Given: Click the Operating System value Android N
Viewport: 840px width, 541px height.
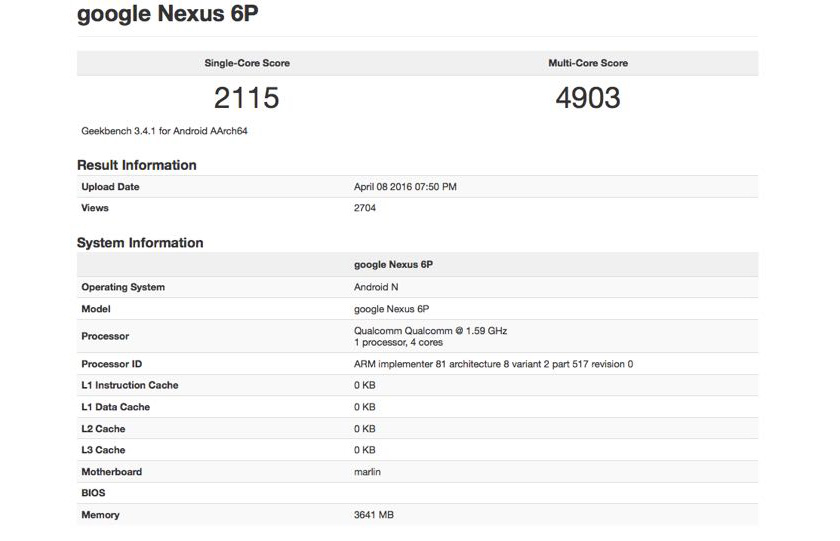Looking at the screenshot, I should click(x=376, y=287).
